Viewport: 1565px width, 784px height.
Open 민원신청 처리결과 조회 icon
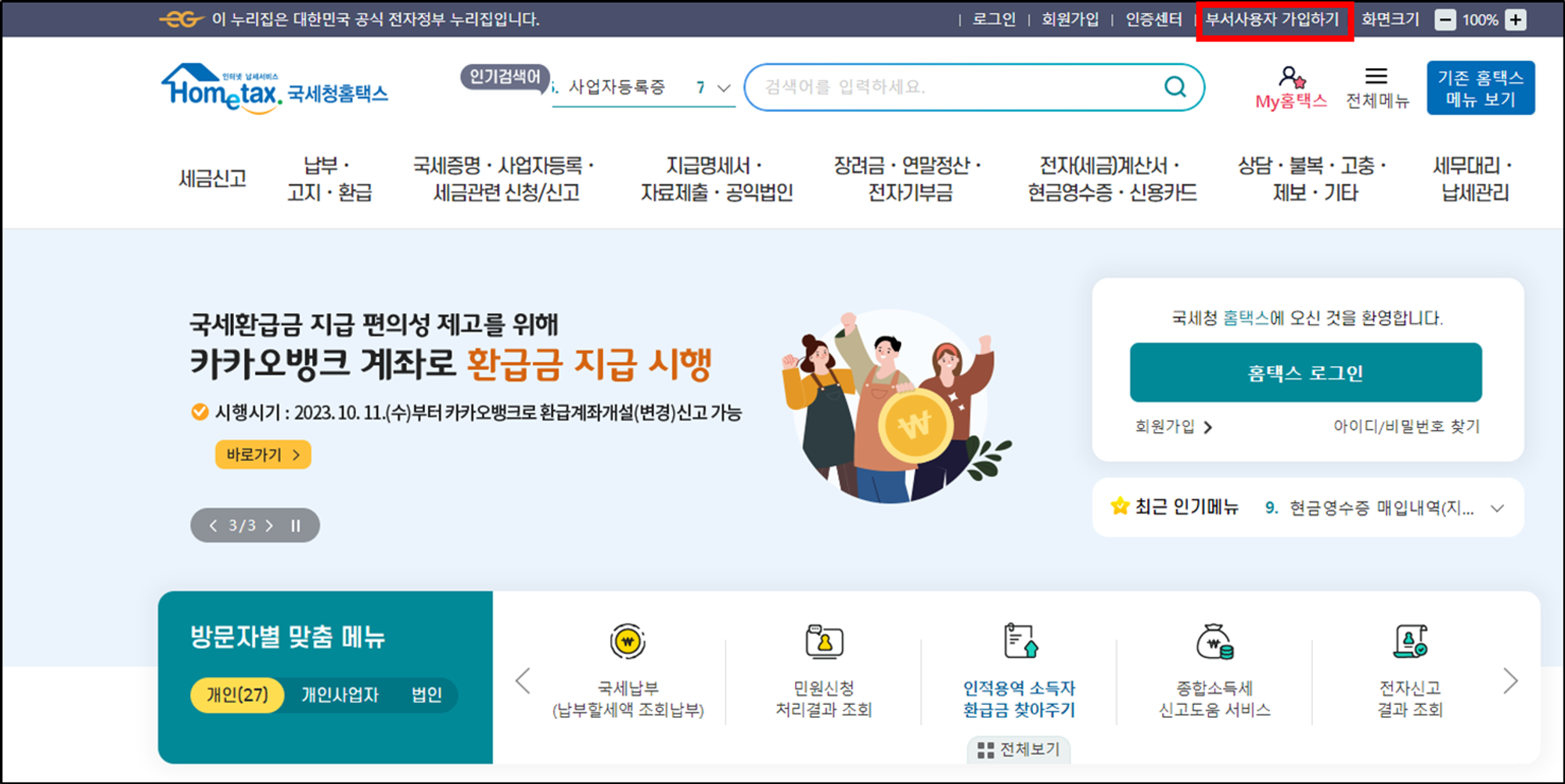824,642
